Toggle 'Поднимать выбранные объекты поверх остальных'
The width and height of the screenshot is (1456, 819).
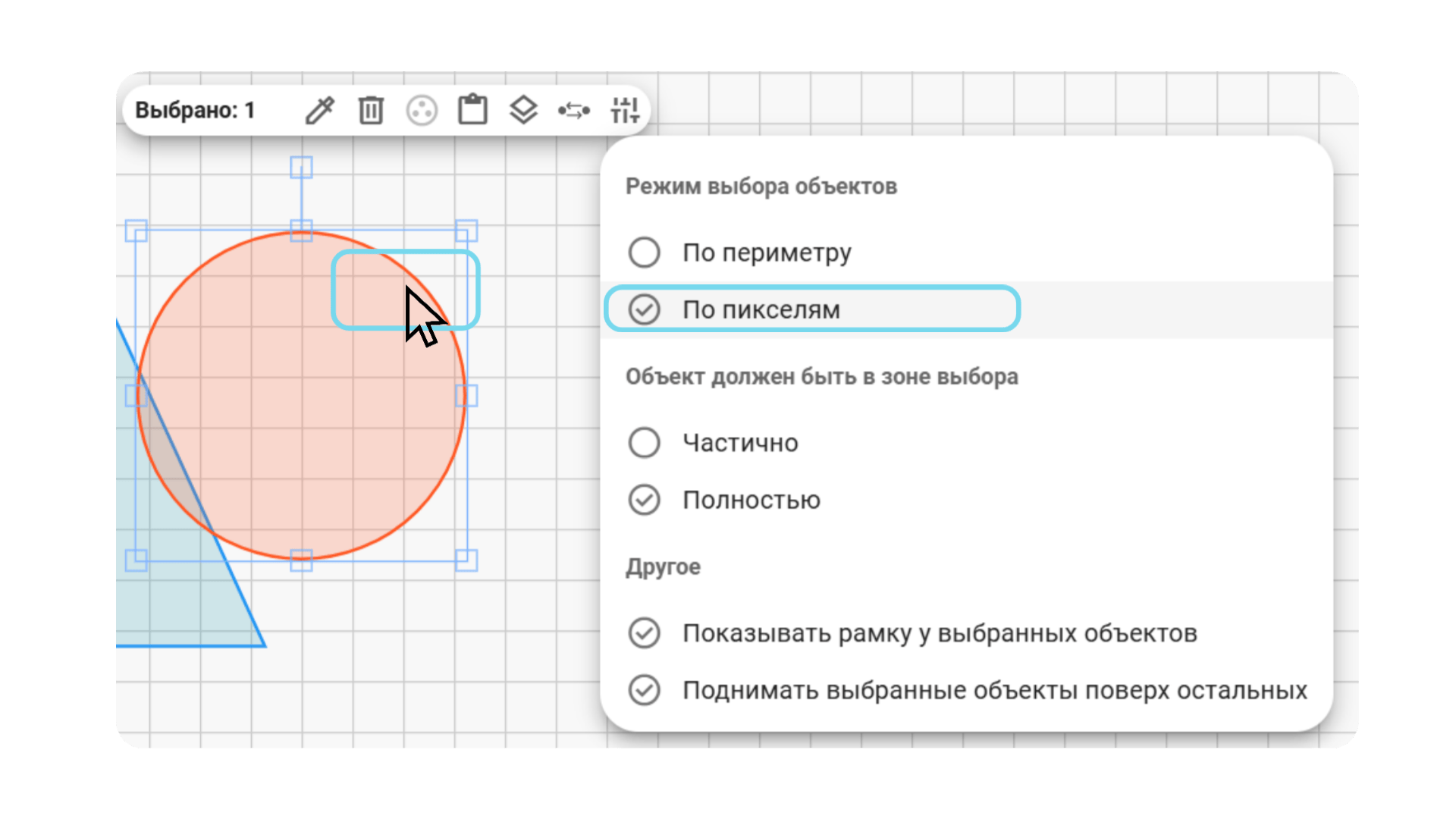(x=967, y=690)
